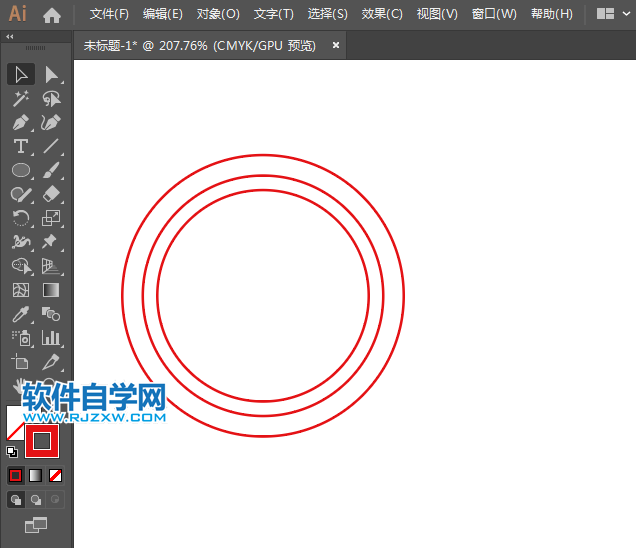Open the 效果(C) menu
Image resolution: width=636 pixels, height=548 pixels.
[382, 14]
